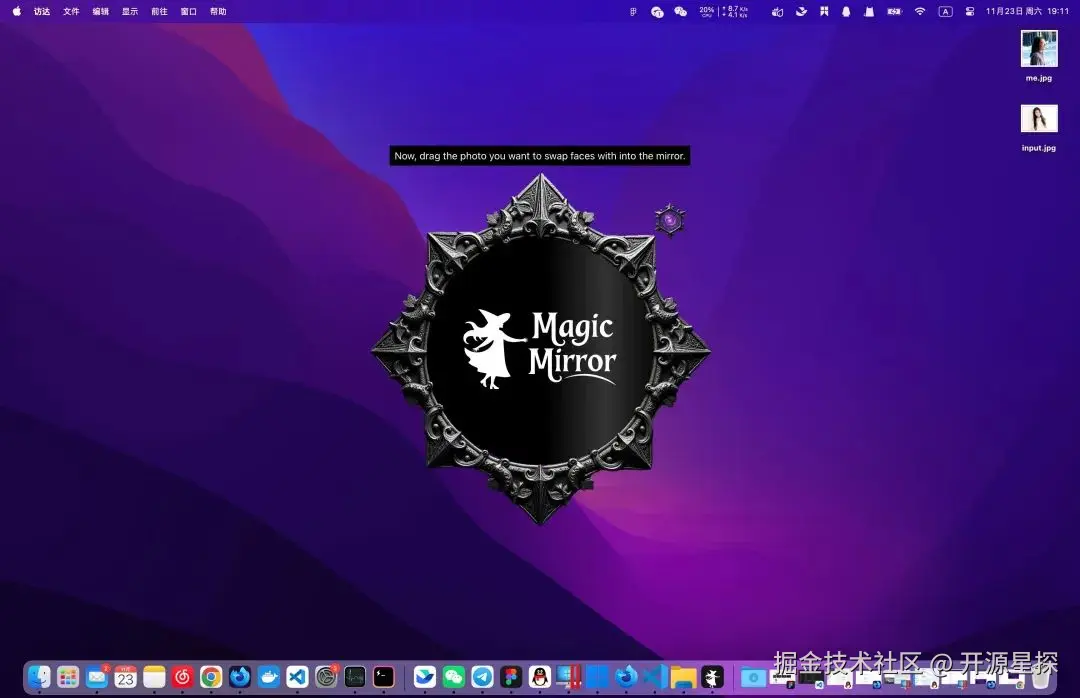Open Control Center from the menu bar
Image resolution: width=1080 pixels, height=698 pixels.
[970, 11]
